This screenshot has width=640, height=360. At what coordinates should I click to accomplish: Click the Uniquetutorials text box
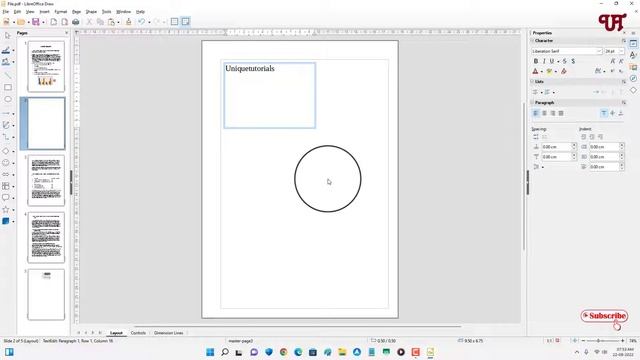[x=269, y=95]
